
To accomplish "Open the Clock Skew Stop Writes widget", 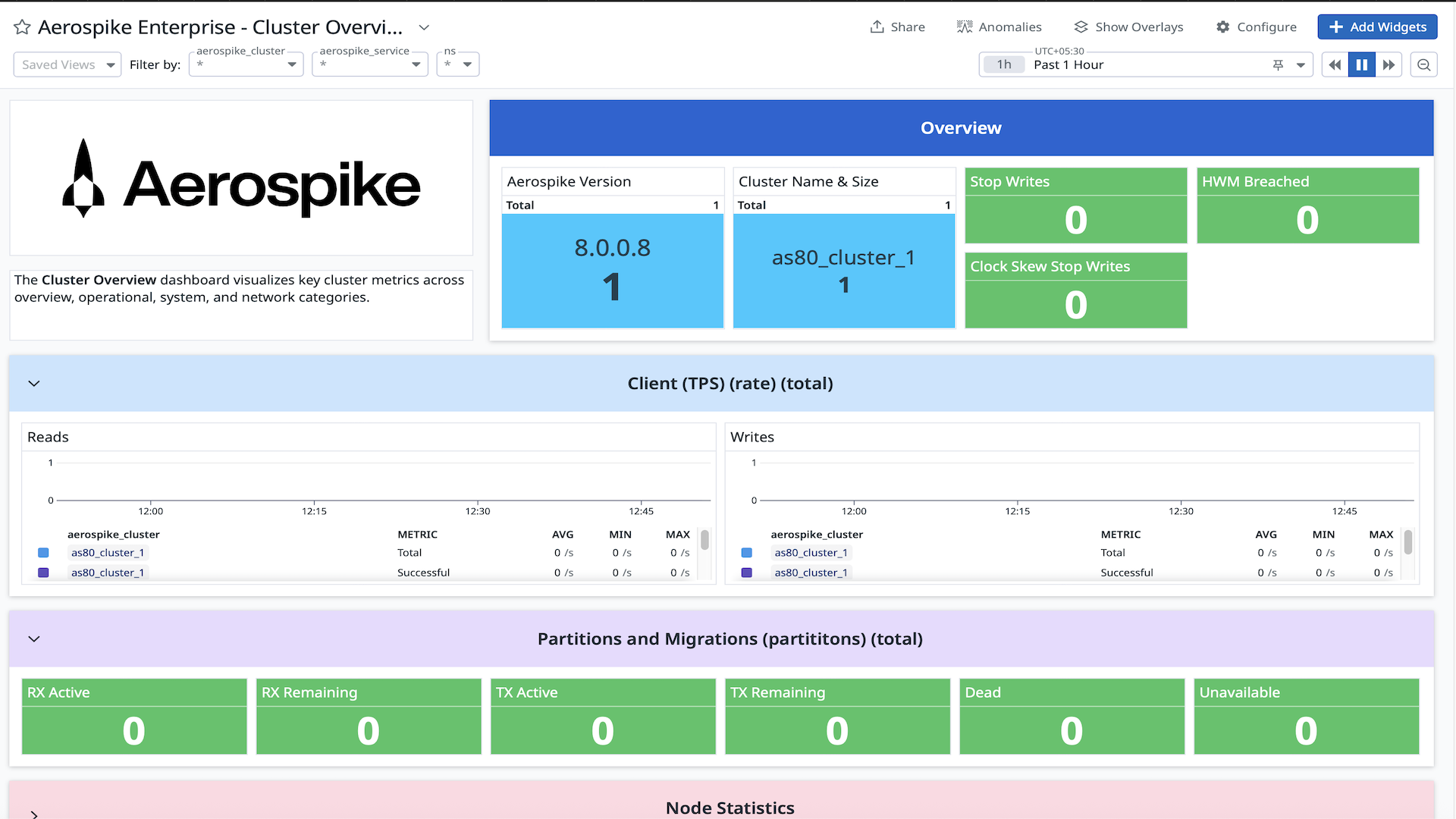I will pyautogui.click(x=1076, y=290).
